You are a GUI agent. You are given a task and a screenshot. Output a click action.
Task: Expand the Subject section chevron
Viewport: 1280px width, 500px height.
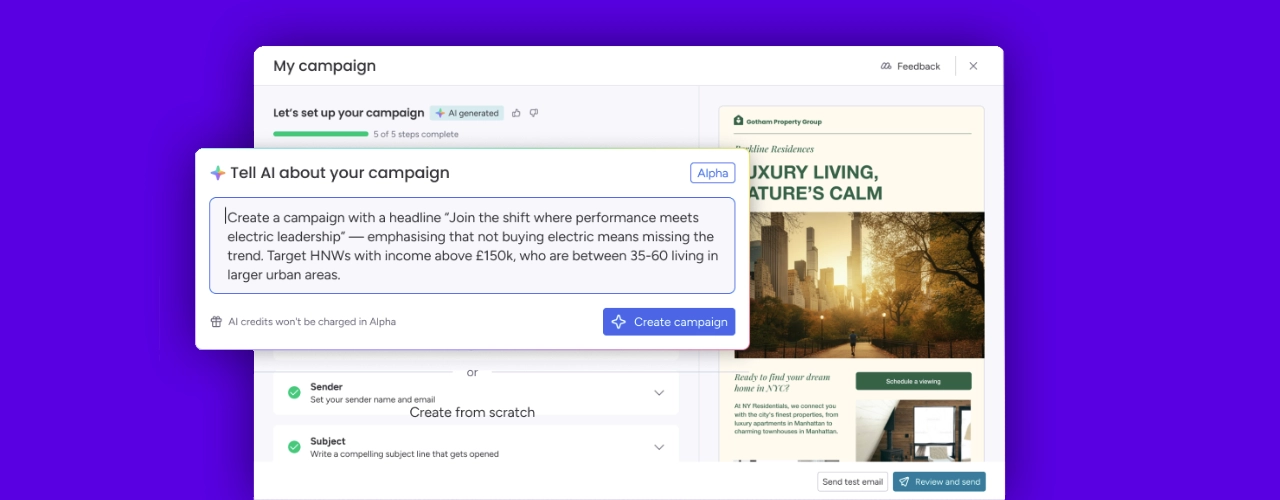coord(658,447)
